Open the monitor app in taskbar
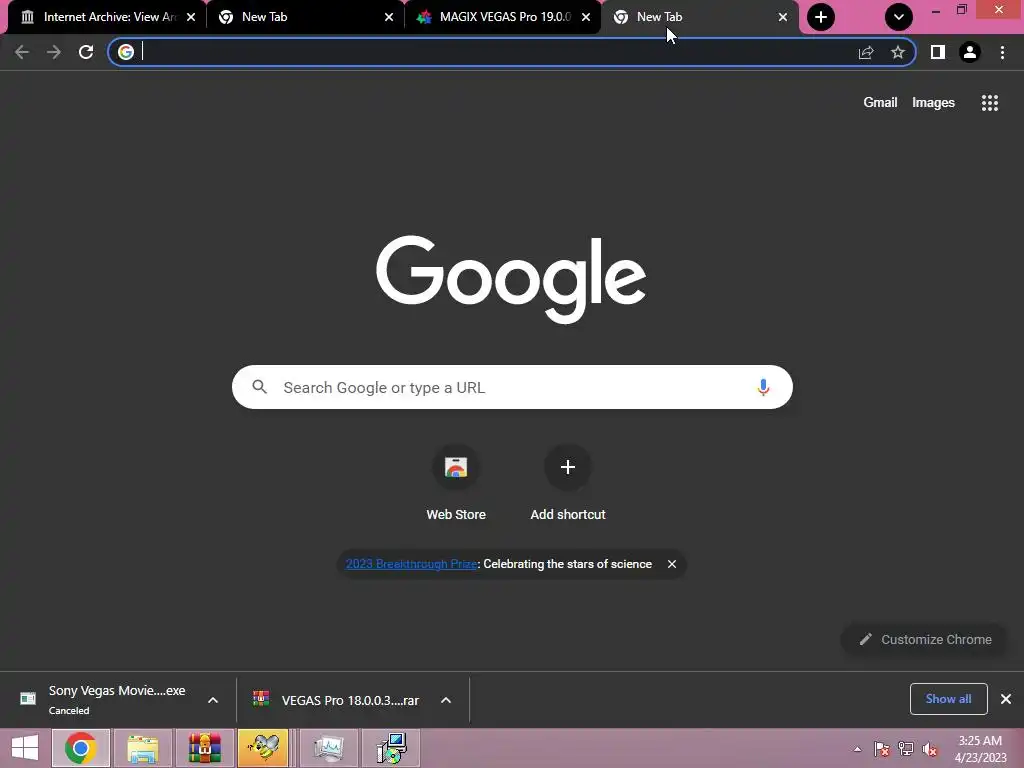Viewport: 1024px width, 768px height. 328,748
